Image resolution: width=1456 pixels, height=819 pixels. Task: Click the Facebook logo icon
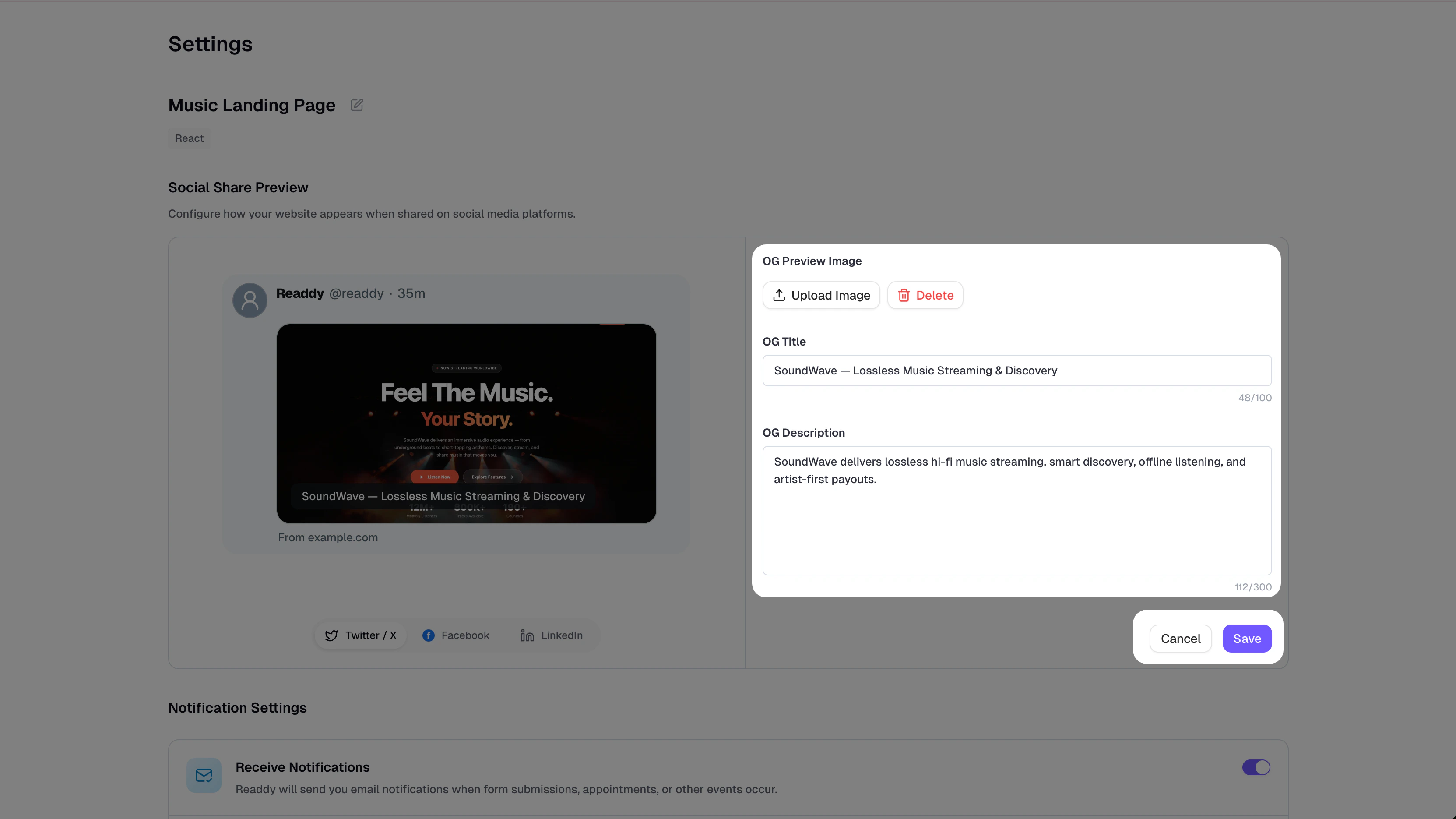[429, 636]
